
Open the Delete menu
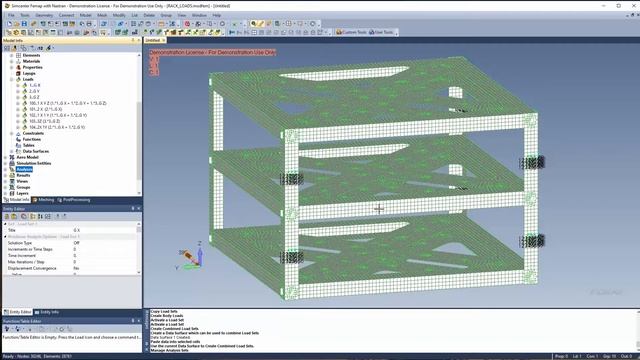149,15
